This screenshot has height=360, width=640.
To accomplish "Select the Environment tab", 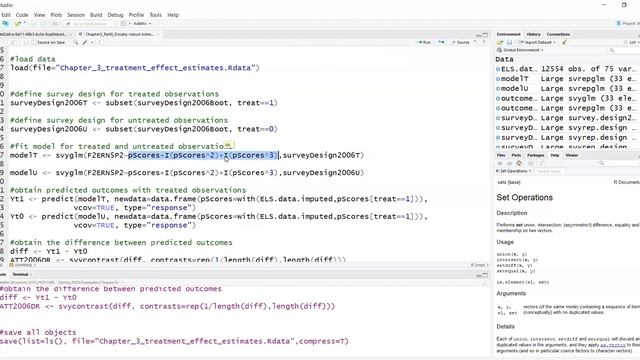I will pos(509,34).
